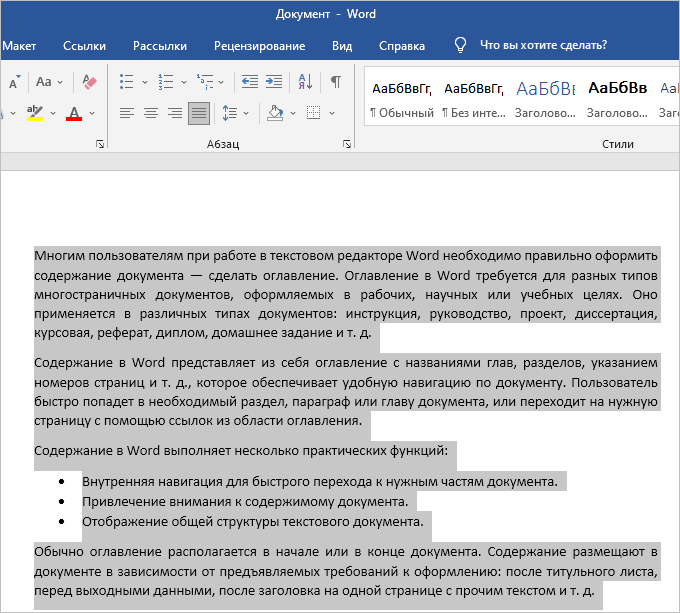Click bullet item 'Отображение общей структуры текстового документа'
680x613 pixels.
point(253,522)
